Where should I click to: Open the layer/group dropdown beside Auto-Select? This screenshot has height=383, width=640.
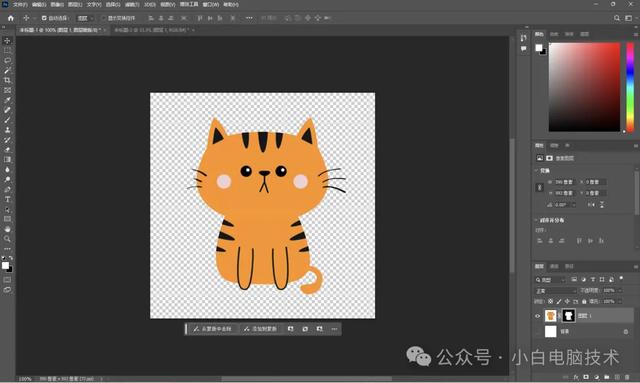[85, 18]
